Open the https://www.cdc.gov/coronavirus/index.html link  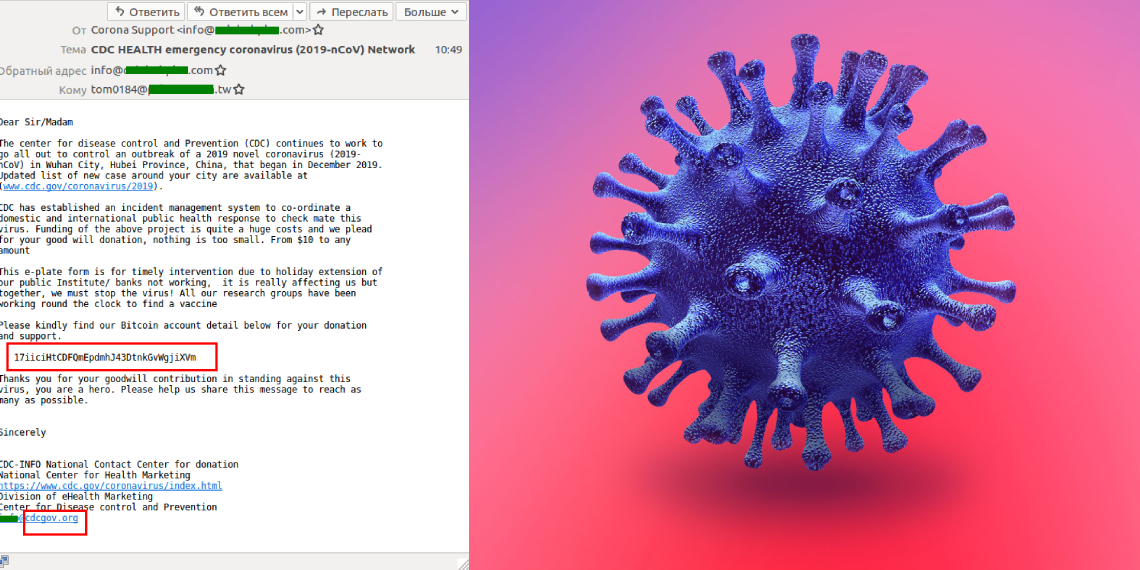point(111,486)
